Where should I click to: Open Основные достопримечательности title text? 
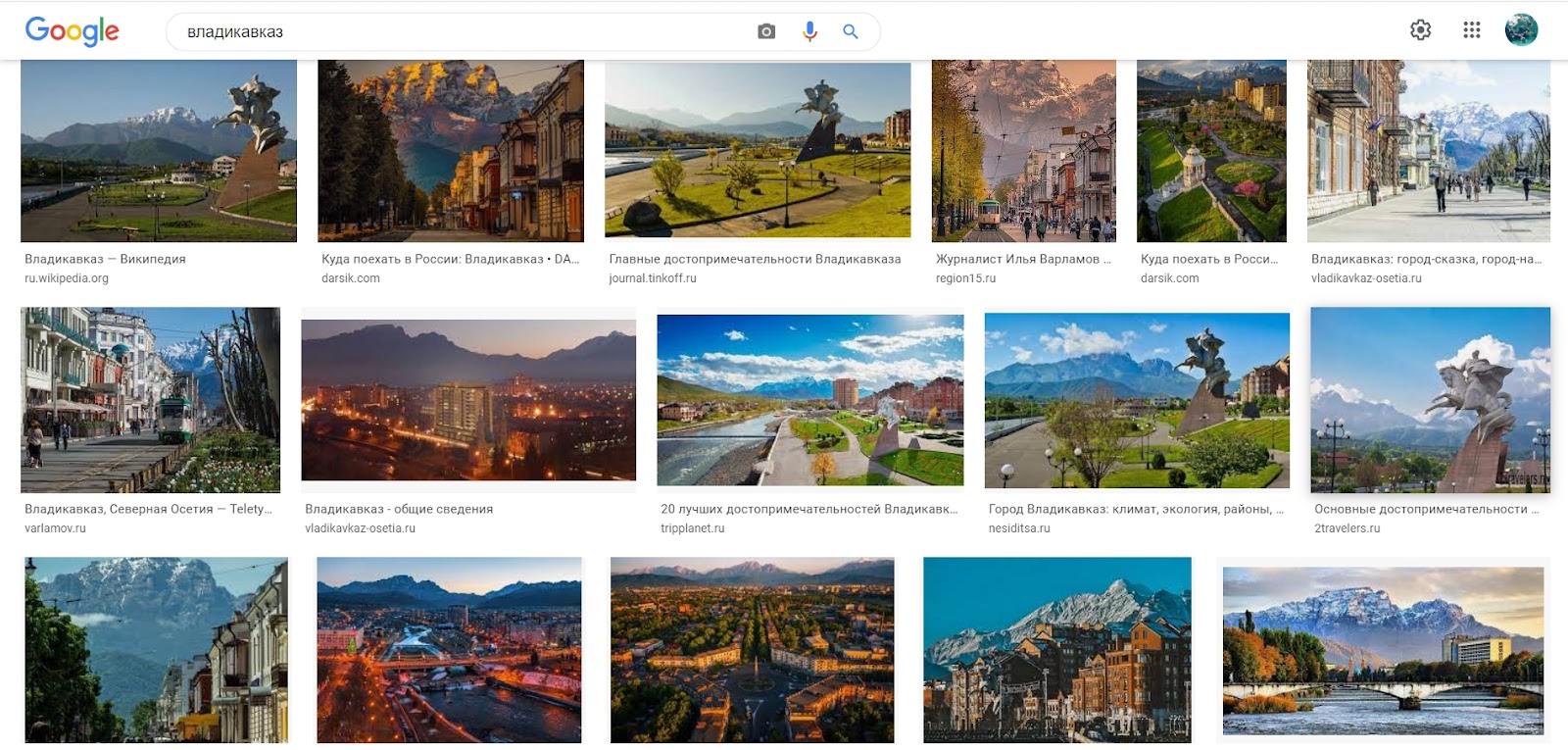(1427, 509)
